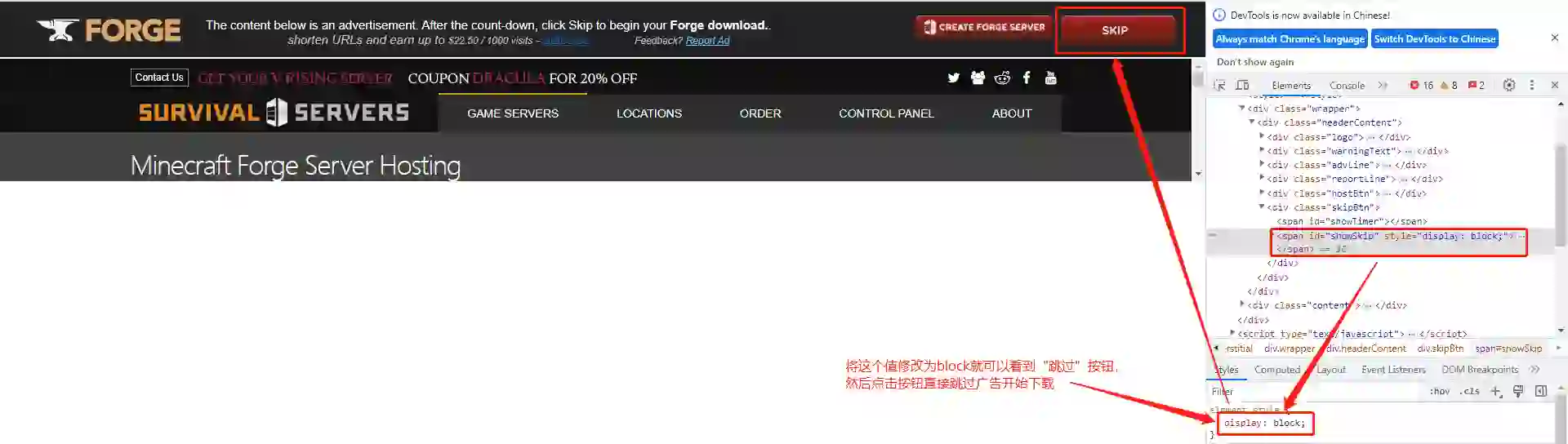The image size is (1568, 444).
Task: Collapse the div class="skipBtn" node
Action: pyautogui.click(x=1262, y=207)
